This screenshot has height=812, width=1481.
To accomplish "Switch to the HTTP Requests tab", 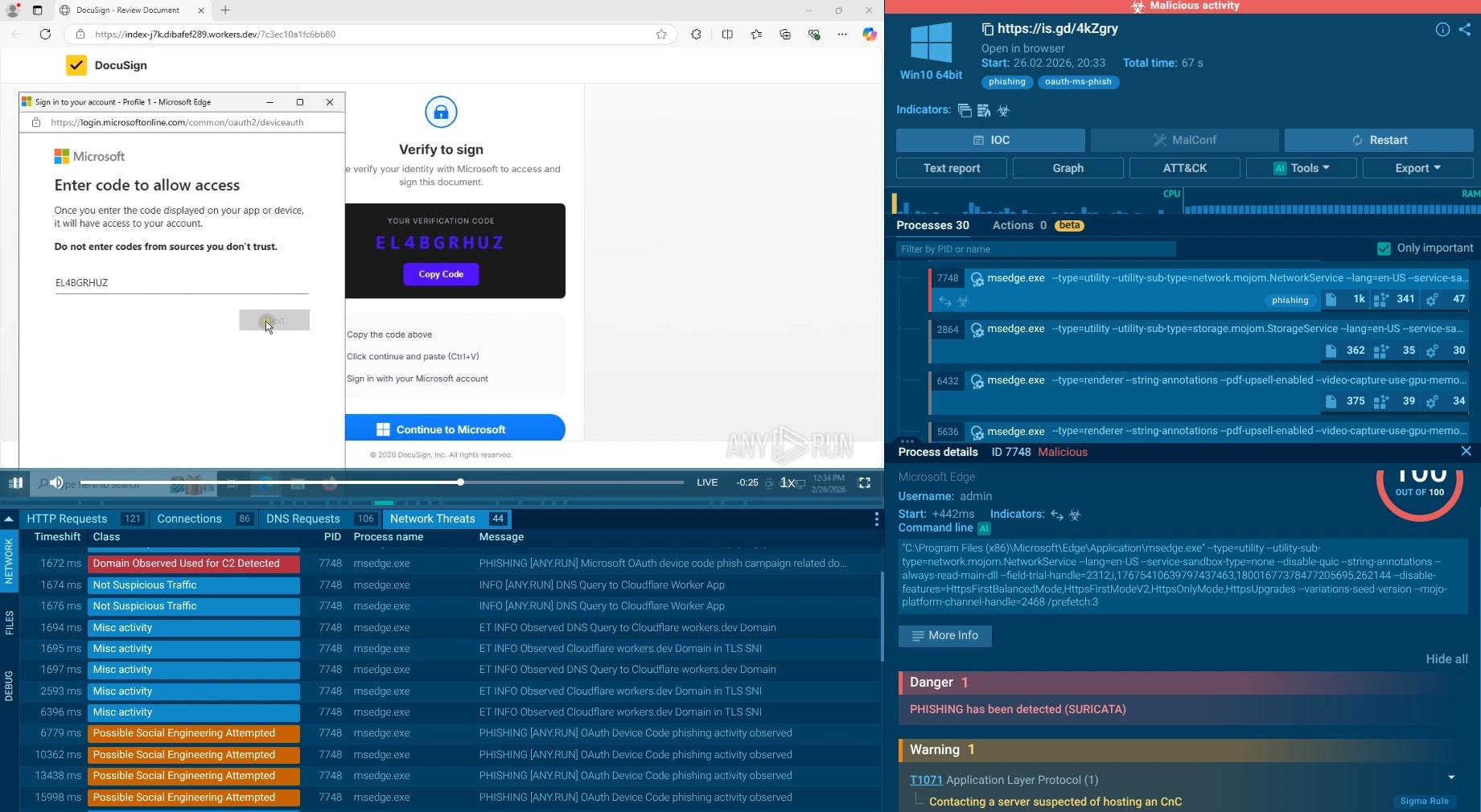I will 67,519.
